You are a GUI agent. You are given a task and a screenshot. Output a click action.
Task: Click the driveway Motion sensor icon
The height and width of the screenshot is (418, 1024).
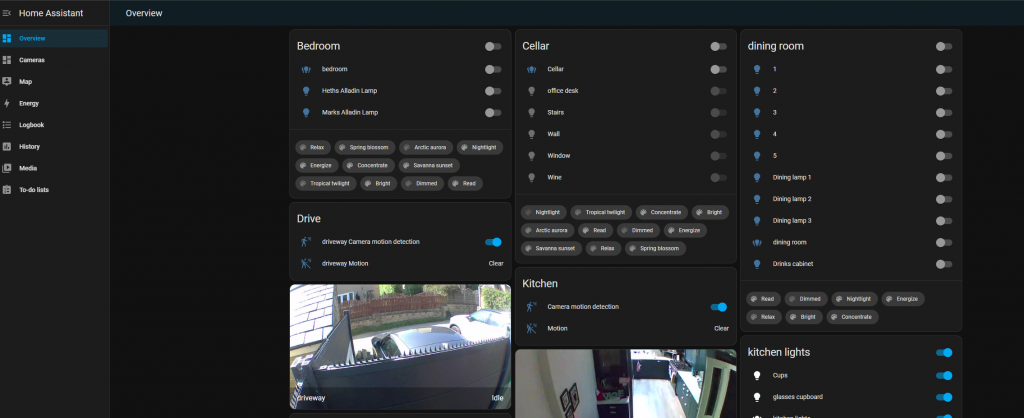306,263
